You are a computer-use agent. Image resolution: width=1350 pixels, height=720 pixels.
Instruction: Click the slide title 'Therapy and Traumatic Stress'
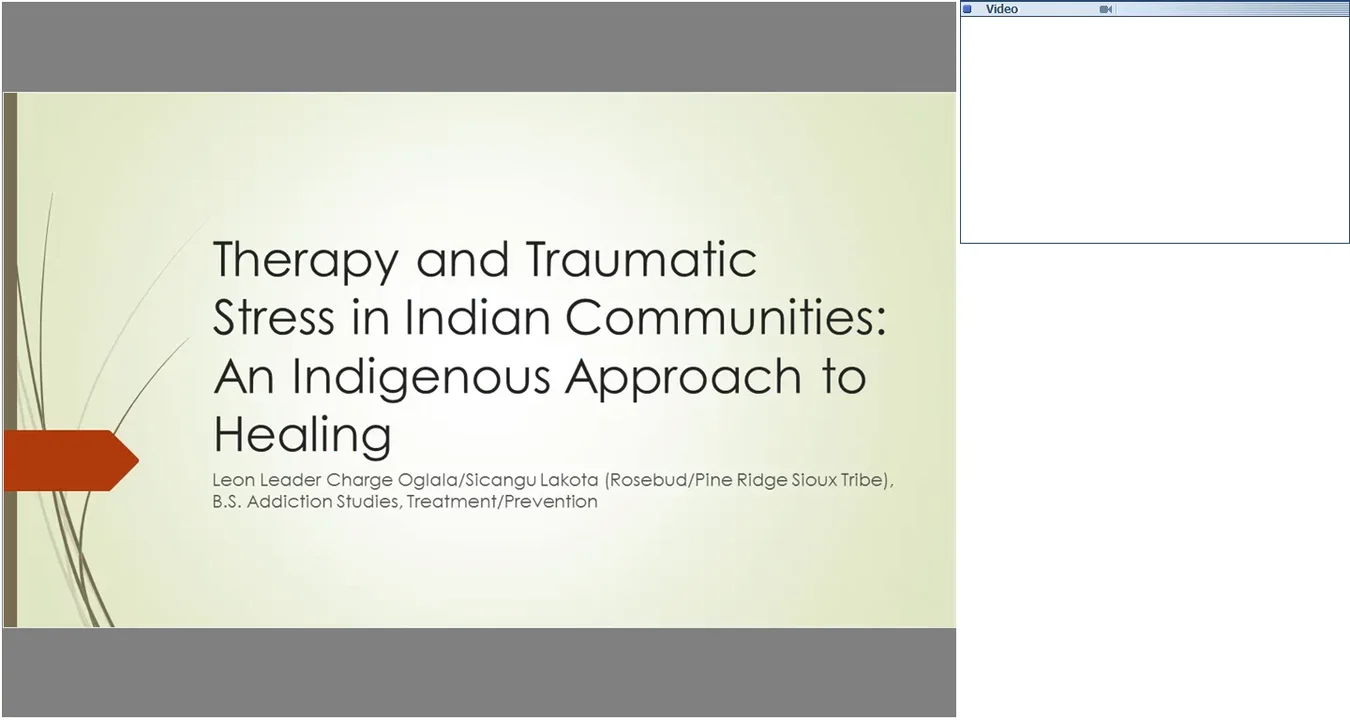[549, 346]
